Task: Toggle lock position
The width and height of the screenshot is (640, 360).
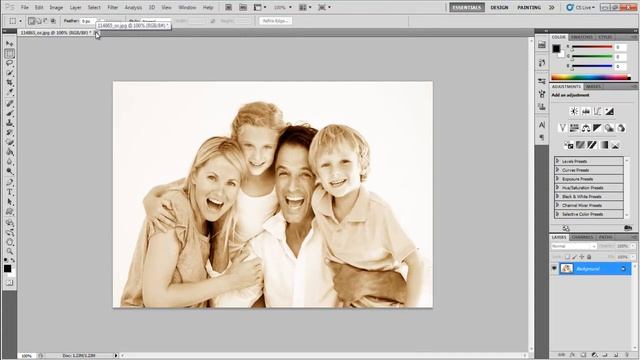Action: tap(582, 257)
